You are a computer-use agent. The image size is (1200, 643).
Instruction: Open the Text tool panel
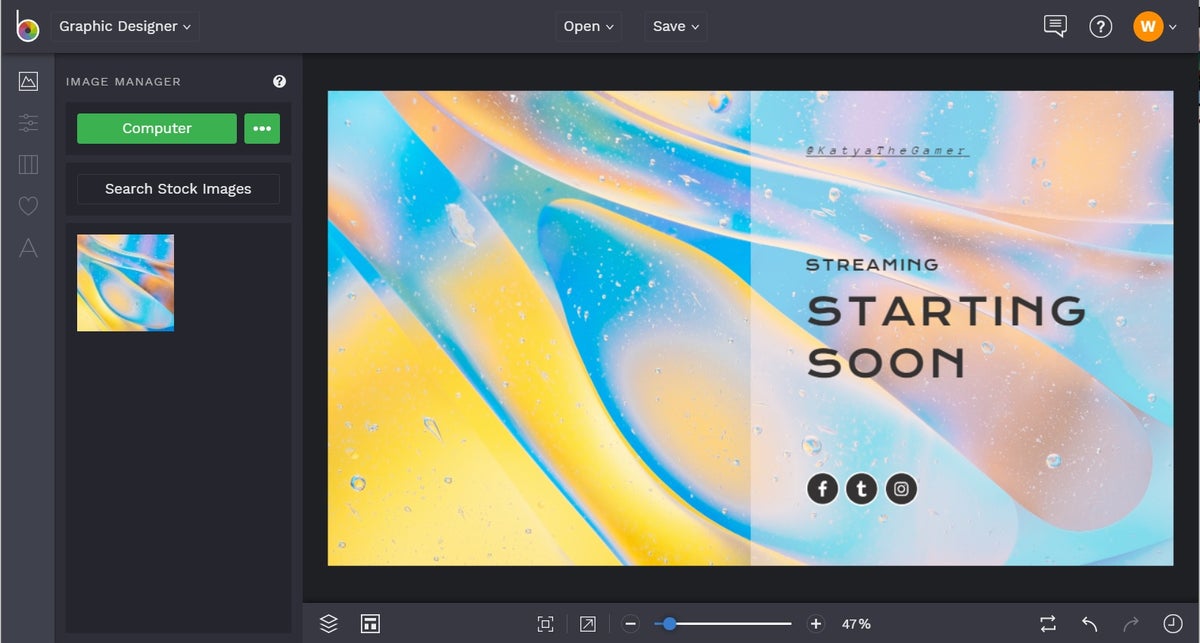(x=27, y=248)
